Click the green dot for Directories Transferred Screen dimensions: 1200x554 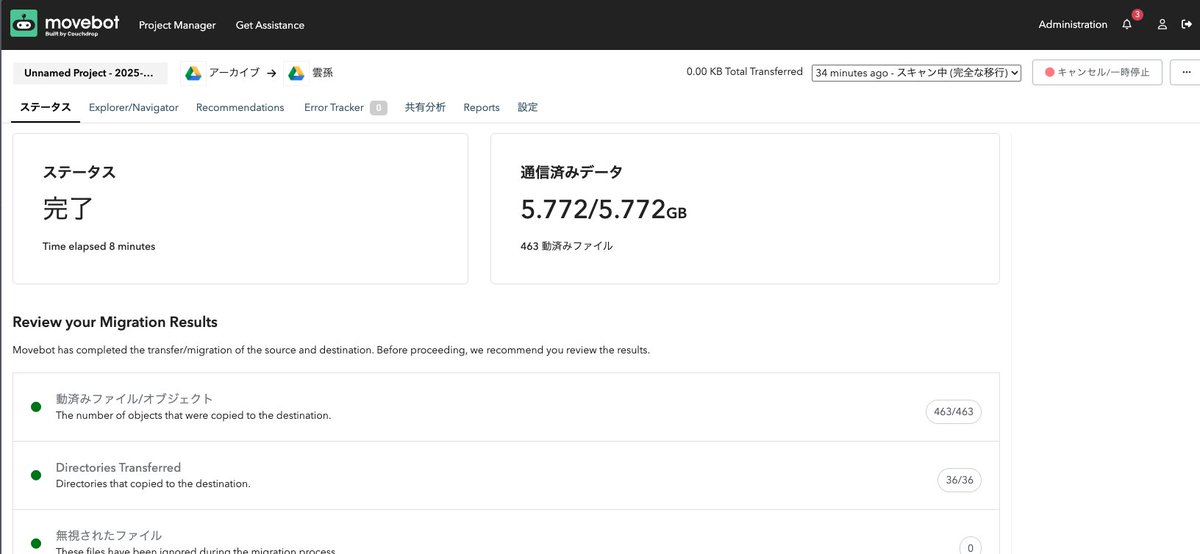point(36,476)
